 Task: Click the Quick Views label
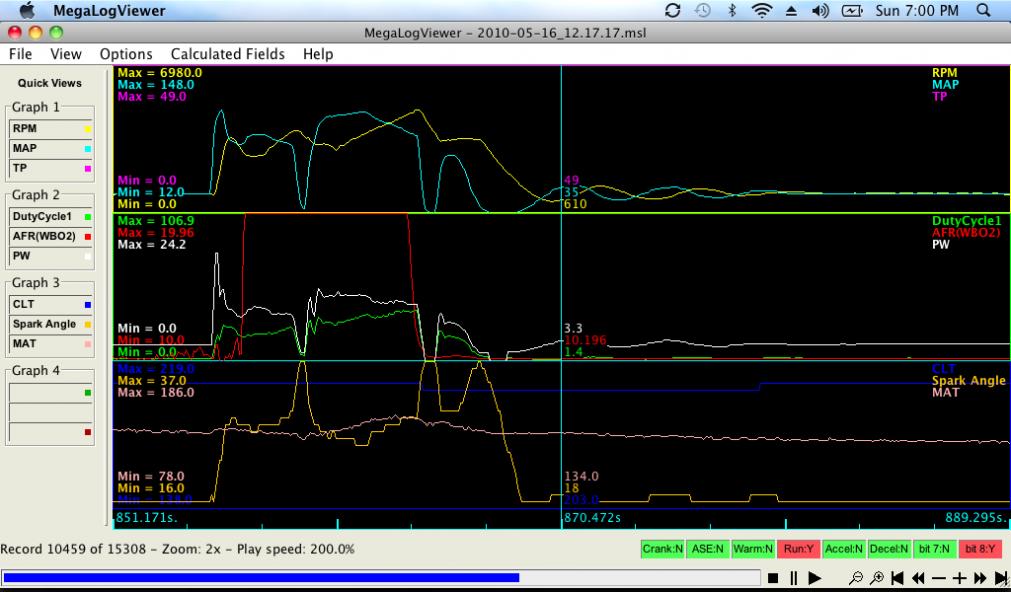[x=50, y=83]
